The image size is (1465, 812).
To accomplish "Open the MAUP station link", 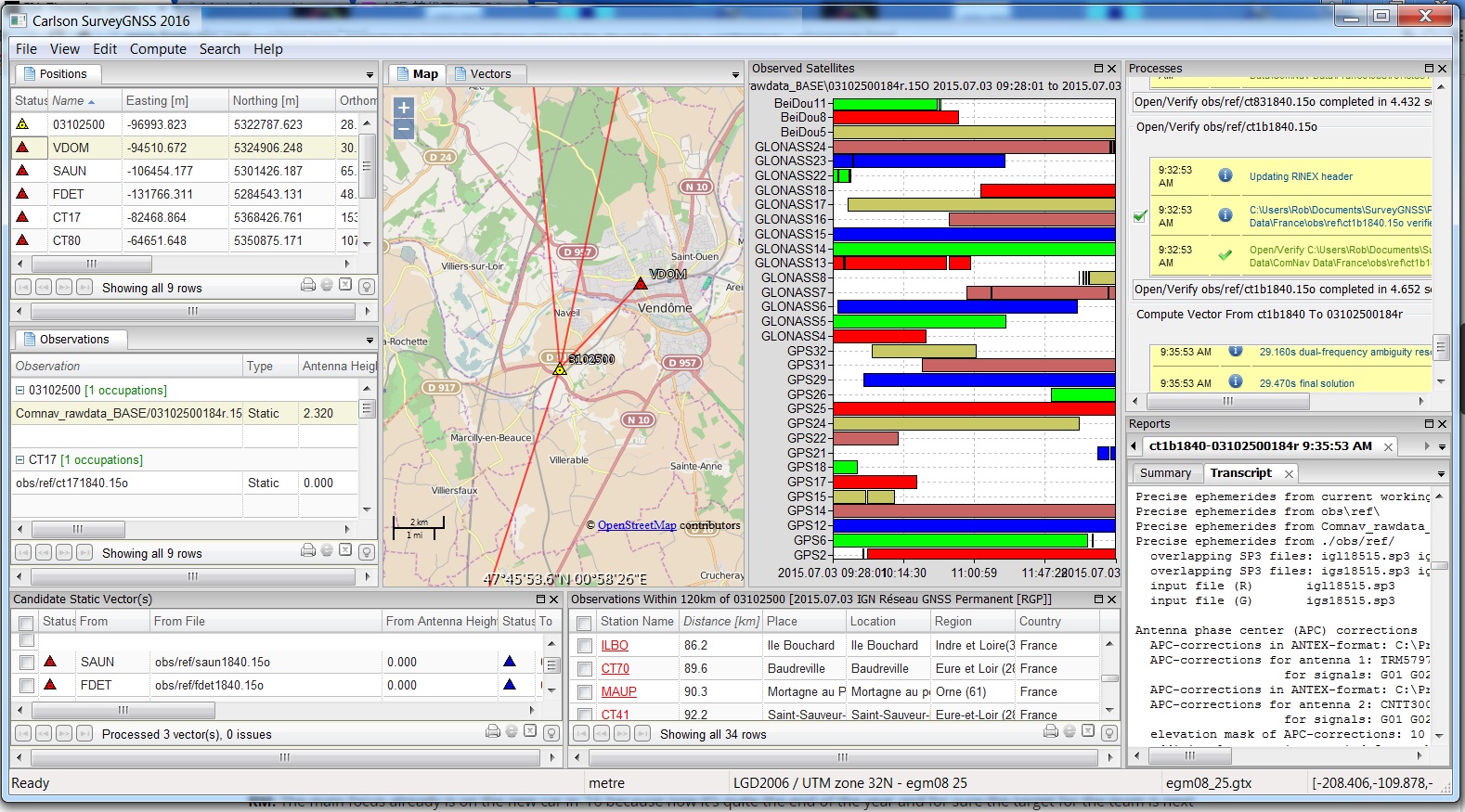I will coord(618,692).
